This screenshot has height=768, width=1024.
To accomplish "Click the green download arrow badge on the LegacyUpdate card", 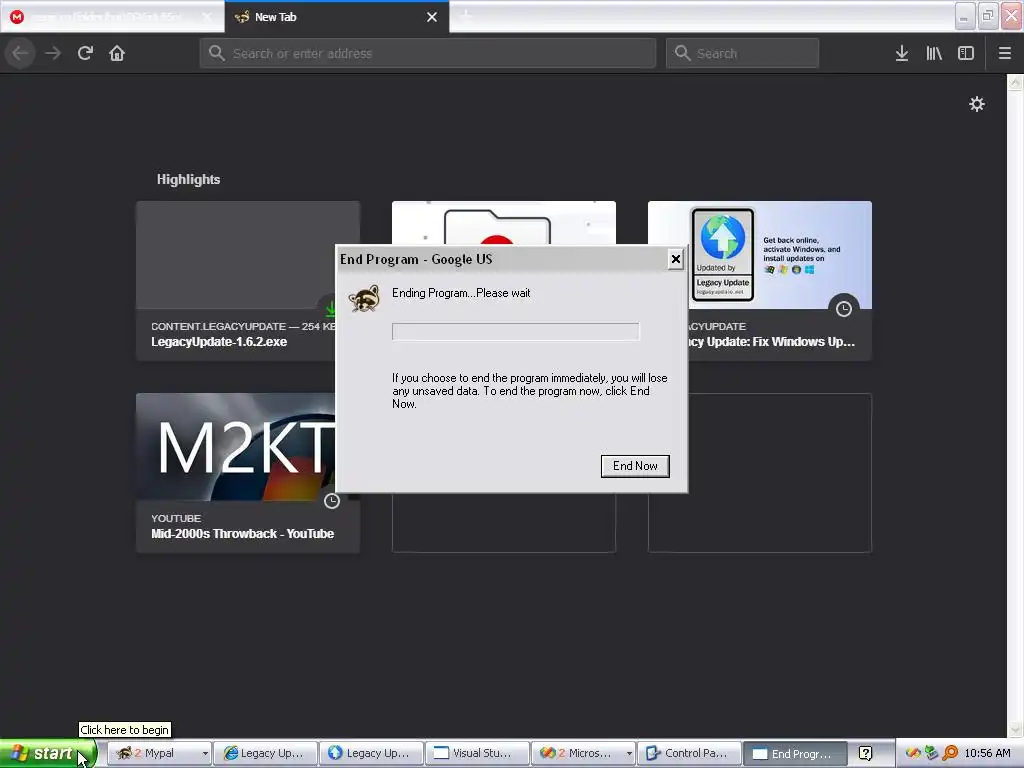I will point(330,308).
